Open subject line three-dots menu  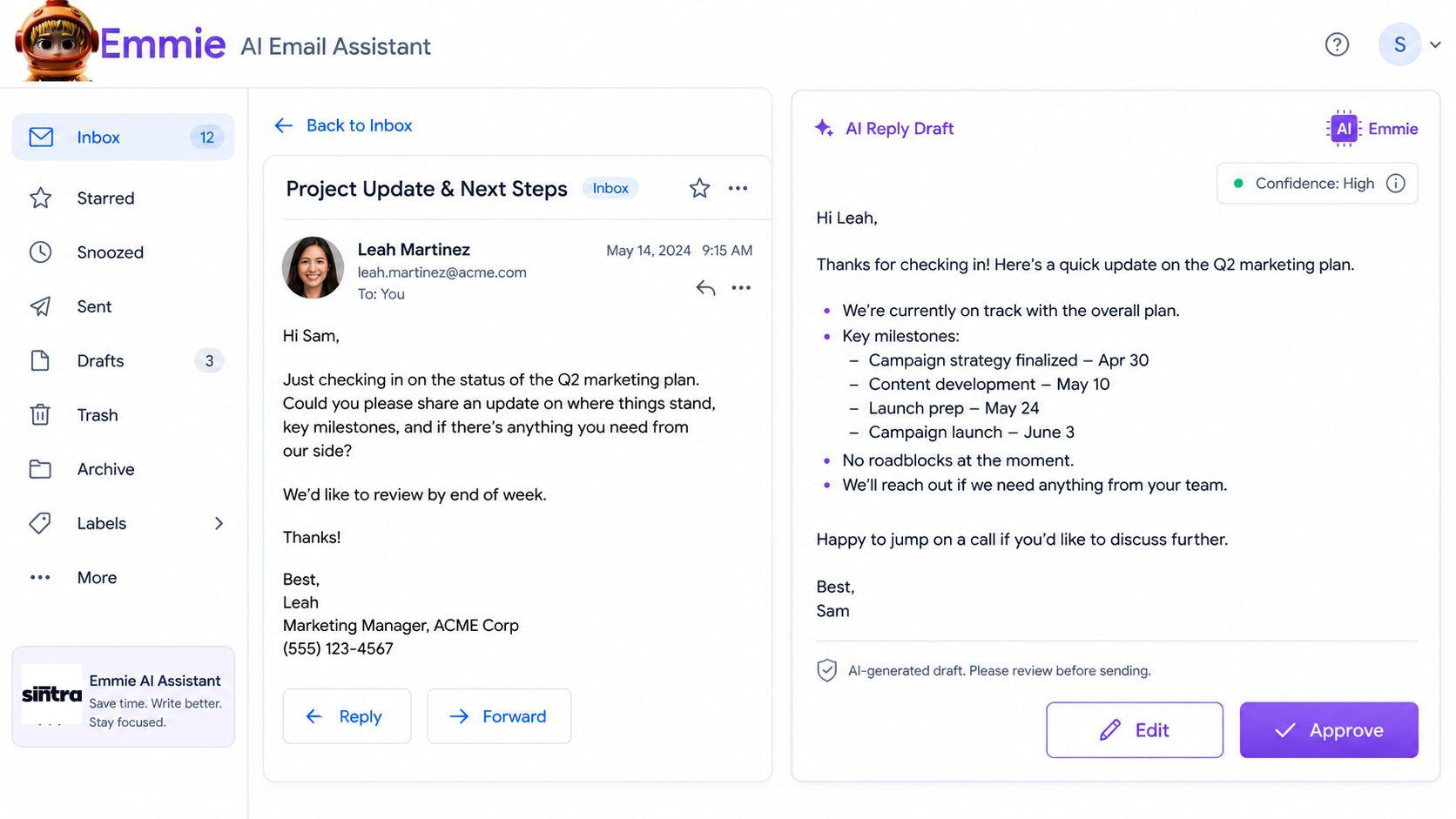738,188
